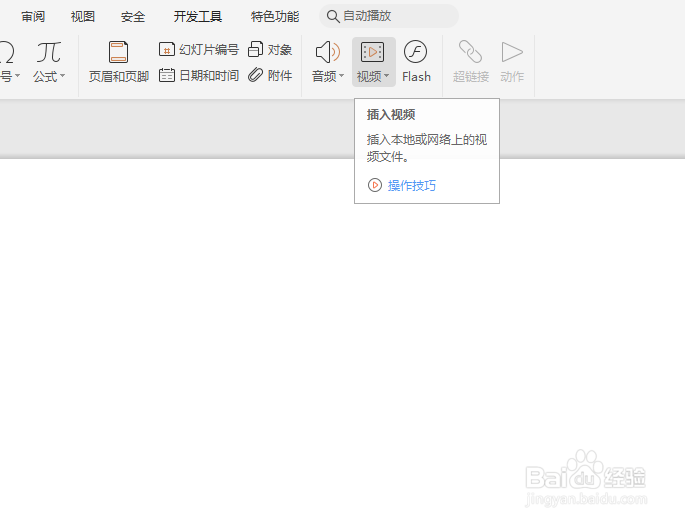Image resolution: width=685 pixels, height=523 pixels.
Task: Open the 特色功能 special features tab
Action: 275,17
